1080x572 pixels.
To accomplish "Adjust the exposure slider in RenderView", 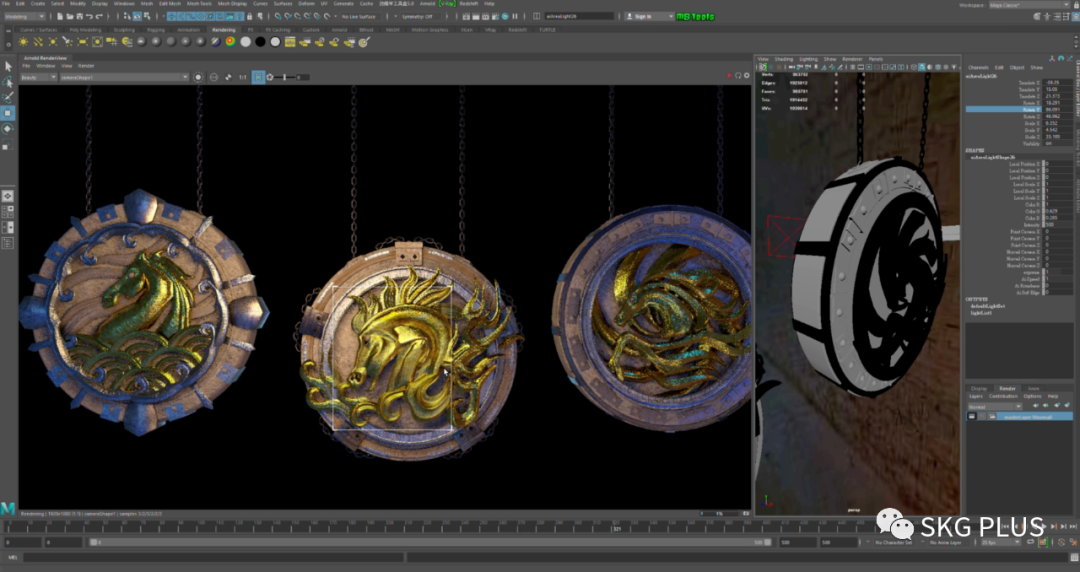I will pos(285,77).
